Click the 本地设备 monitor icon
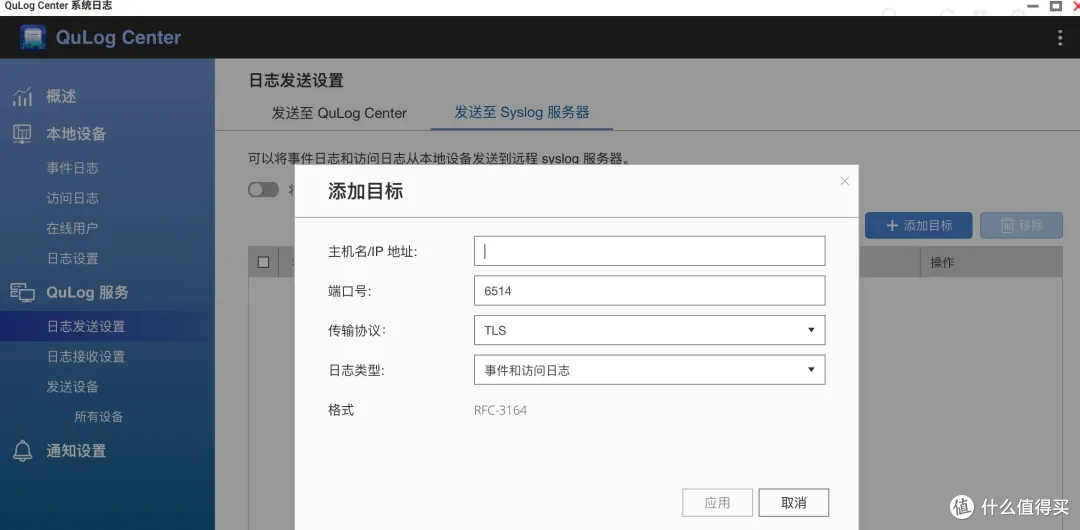The image size is (1080, 530). pos(22,134)
